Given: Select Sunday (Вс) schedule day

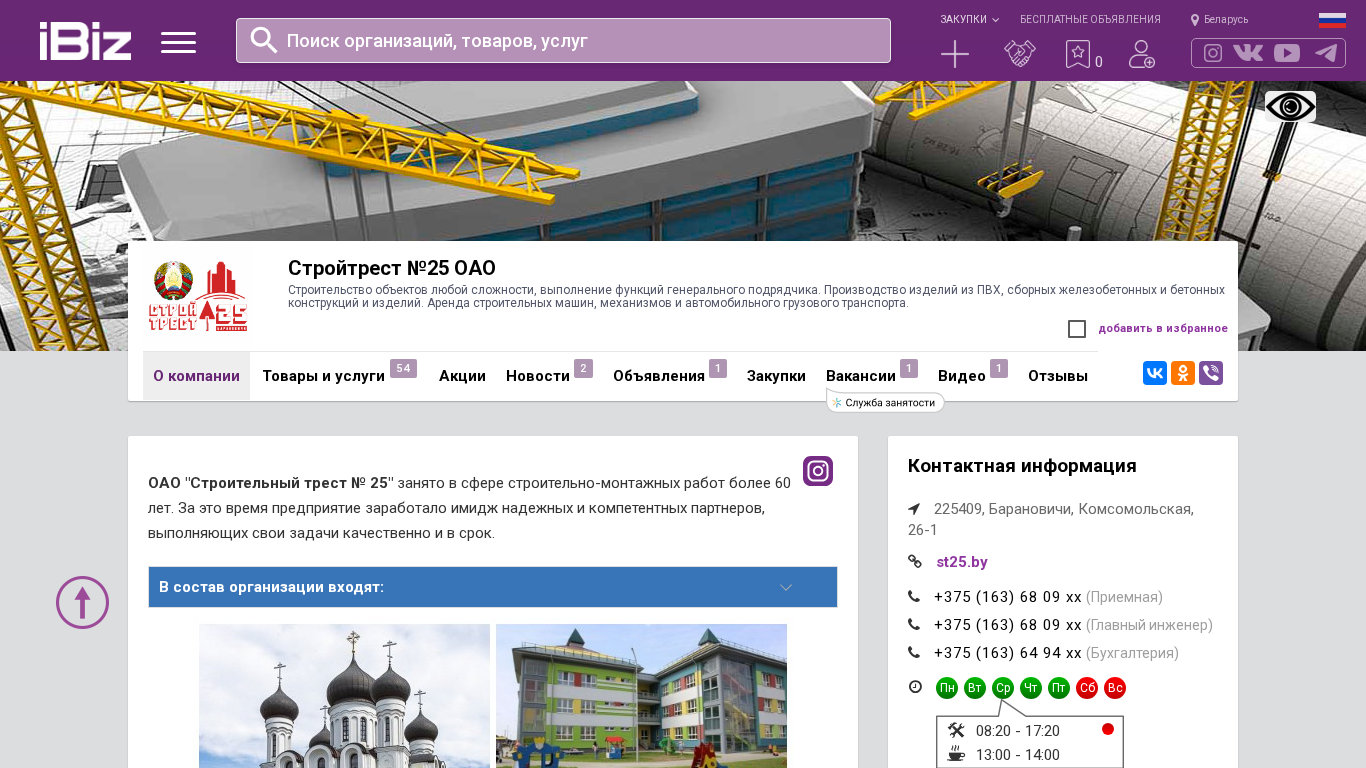Looking at the screenshot, I should click(x=1115, y=688).
